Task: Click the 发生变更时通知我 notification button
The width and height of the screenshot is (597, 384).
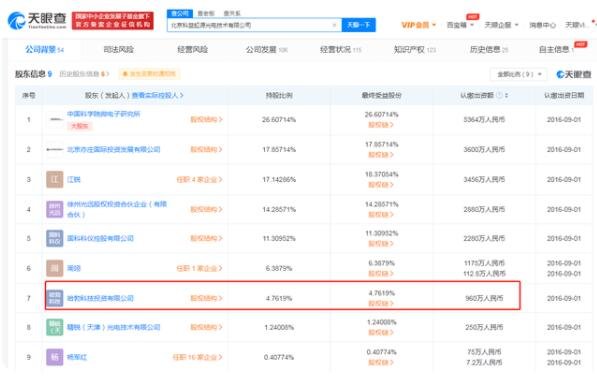Action: pyautogui.click(x=149, y=74)
